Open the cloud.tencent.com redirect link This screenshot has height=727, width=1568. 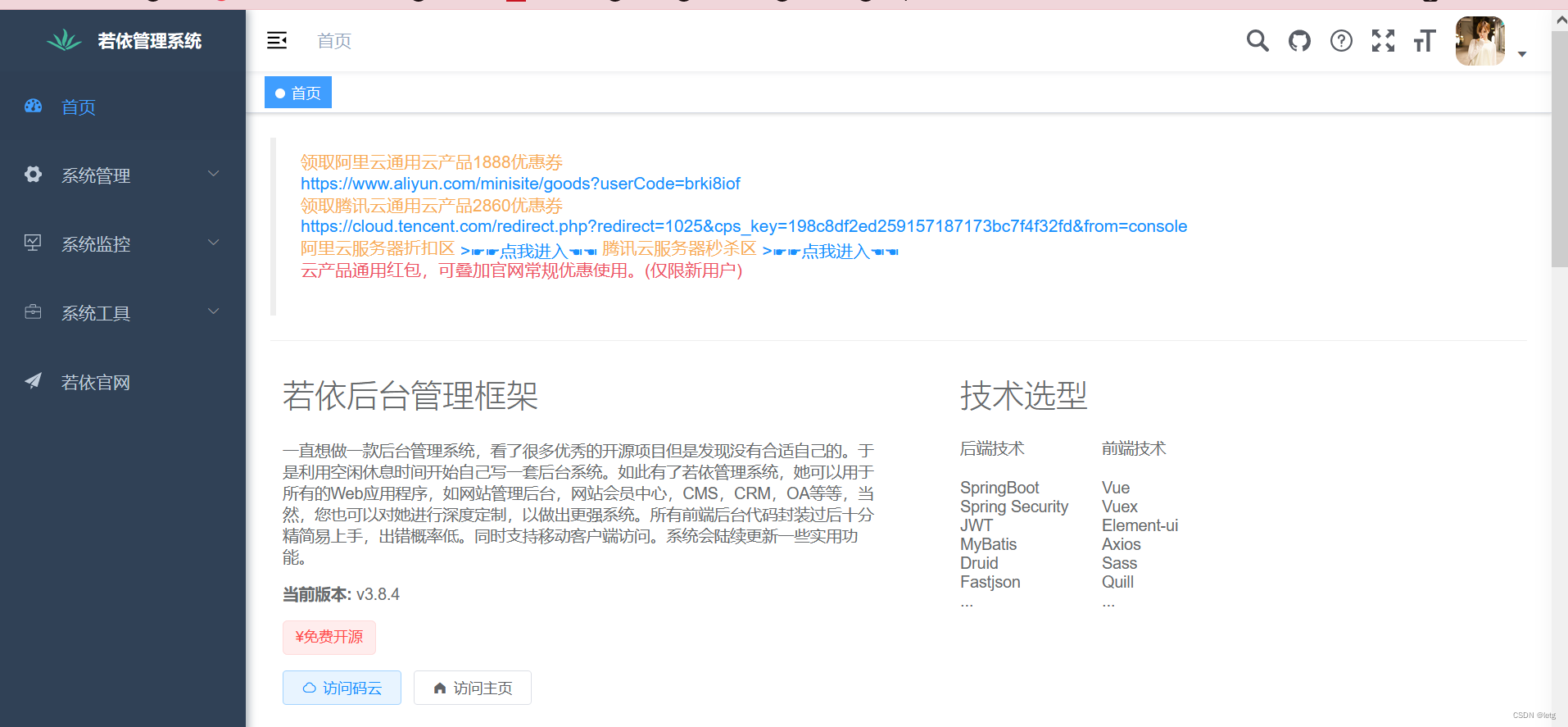[744, 226]
